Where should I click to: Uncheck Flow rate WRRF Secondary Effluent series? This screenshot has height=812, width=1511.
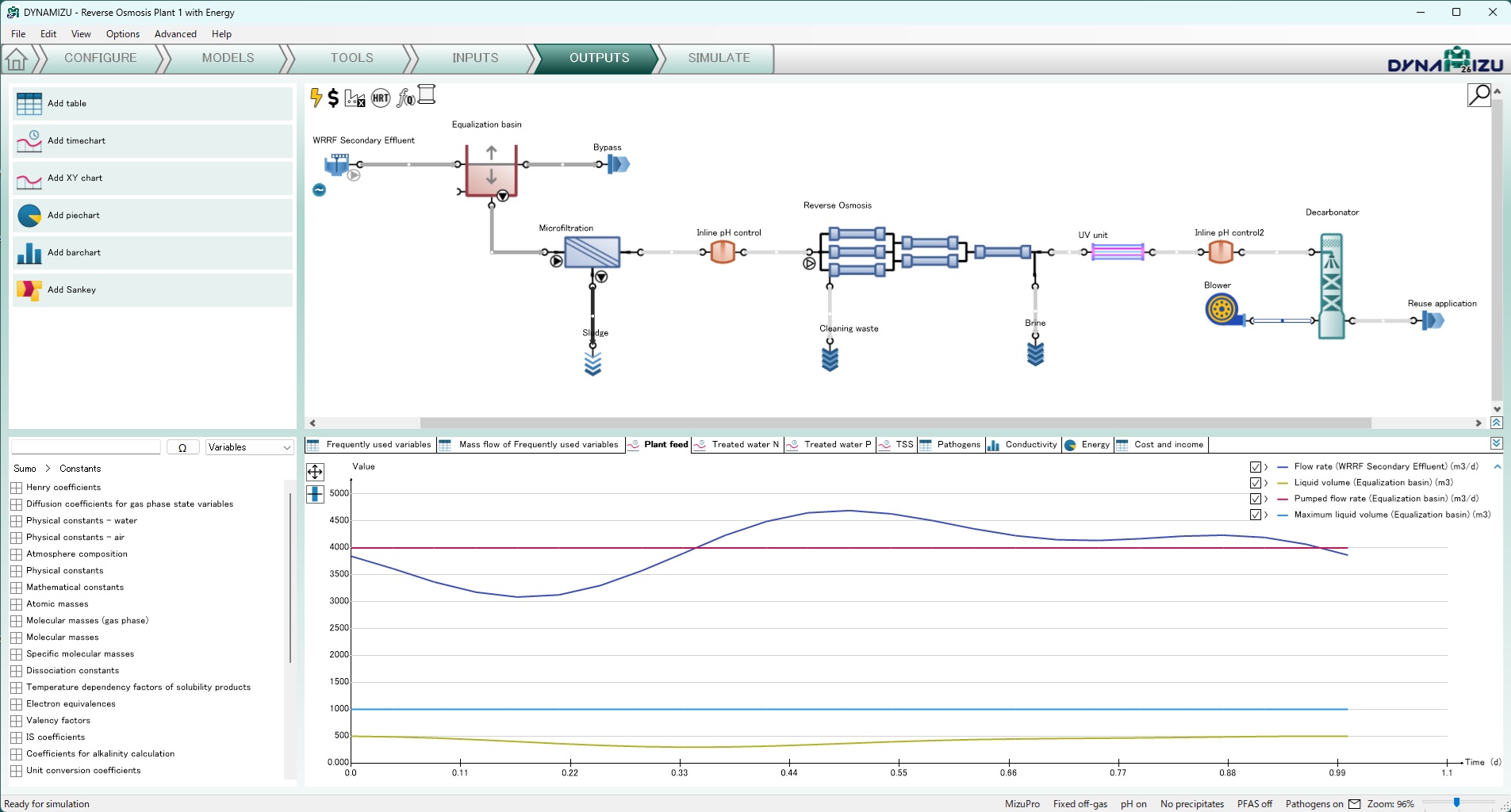pos(1256,467)
